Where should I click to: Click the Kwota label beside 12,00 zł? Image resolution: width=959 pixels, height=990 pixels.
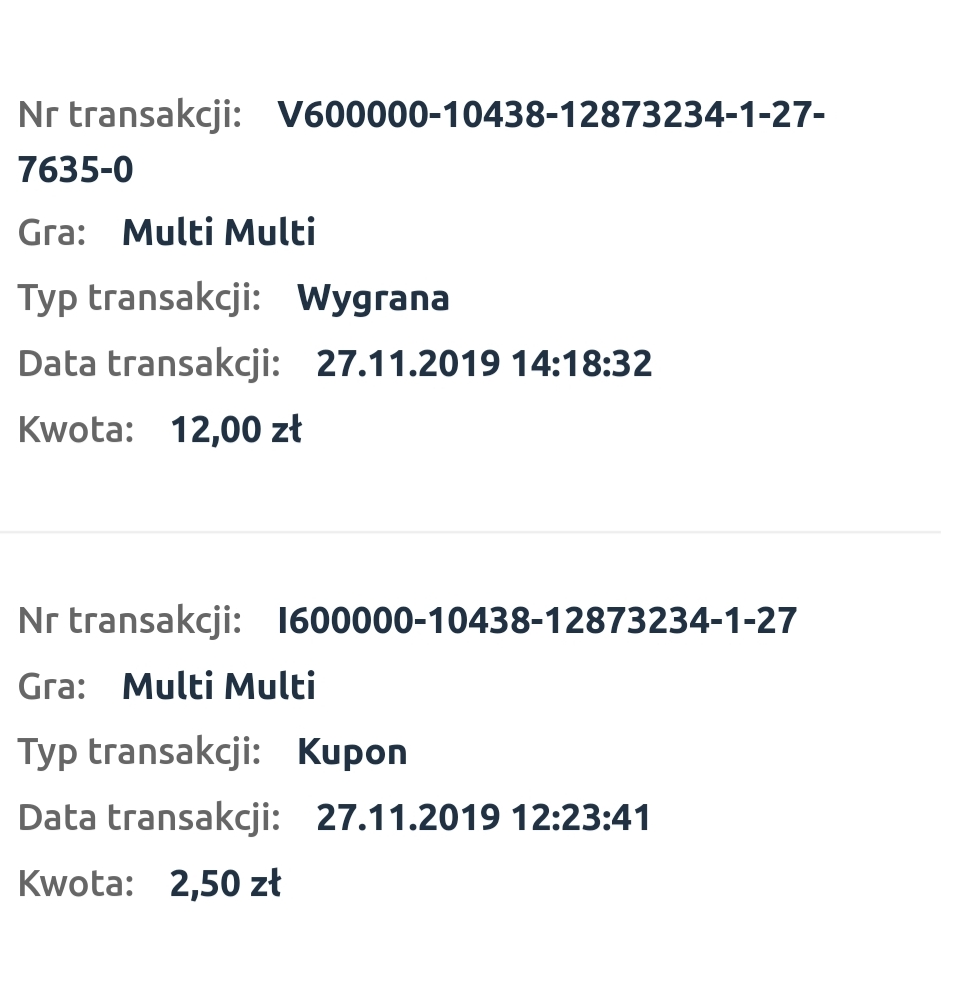pyautogui.click(x=76, y=430)
